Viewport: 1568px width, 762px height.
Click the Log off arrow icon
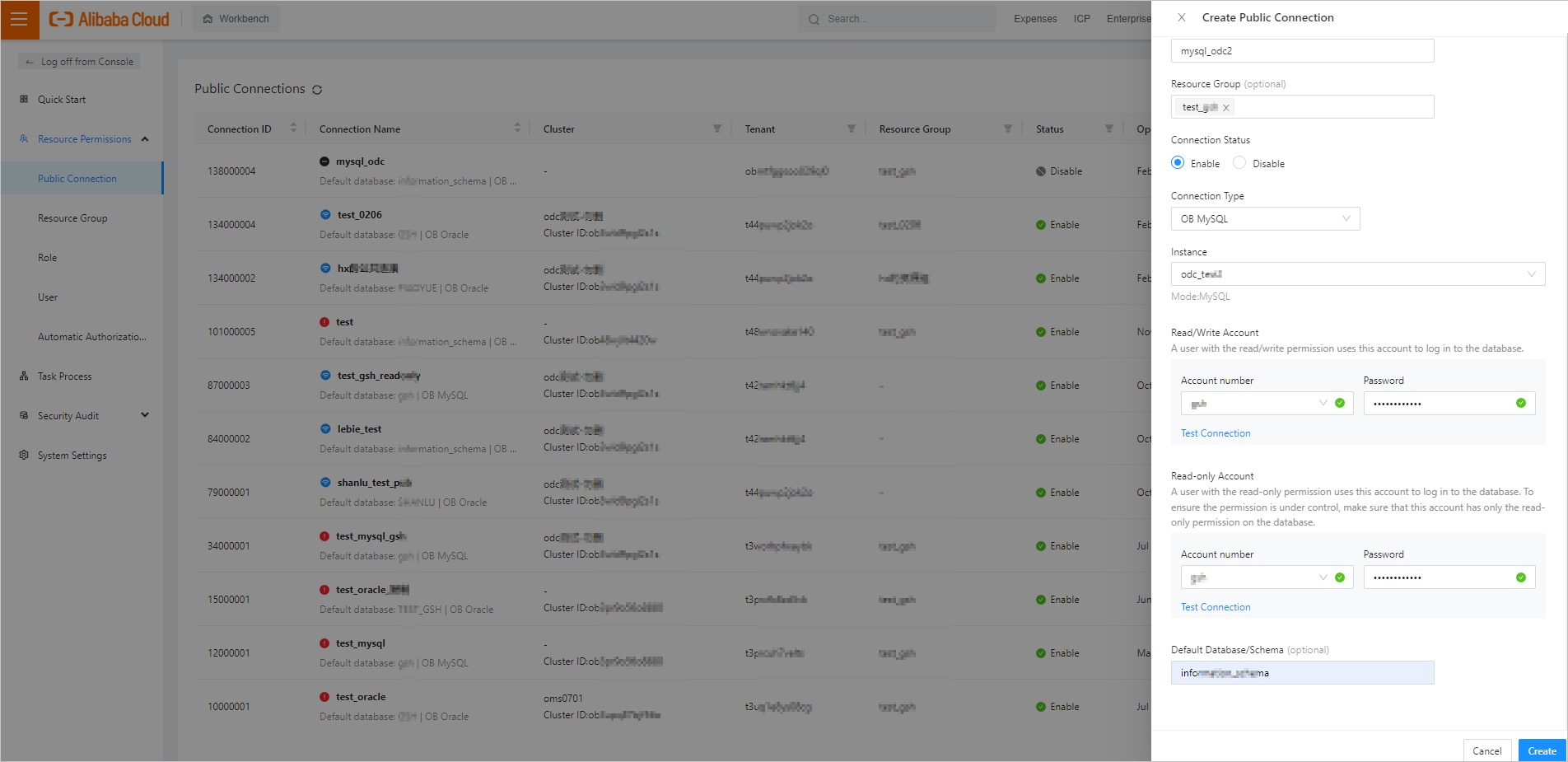30,62
